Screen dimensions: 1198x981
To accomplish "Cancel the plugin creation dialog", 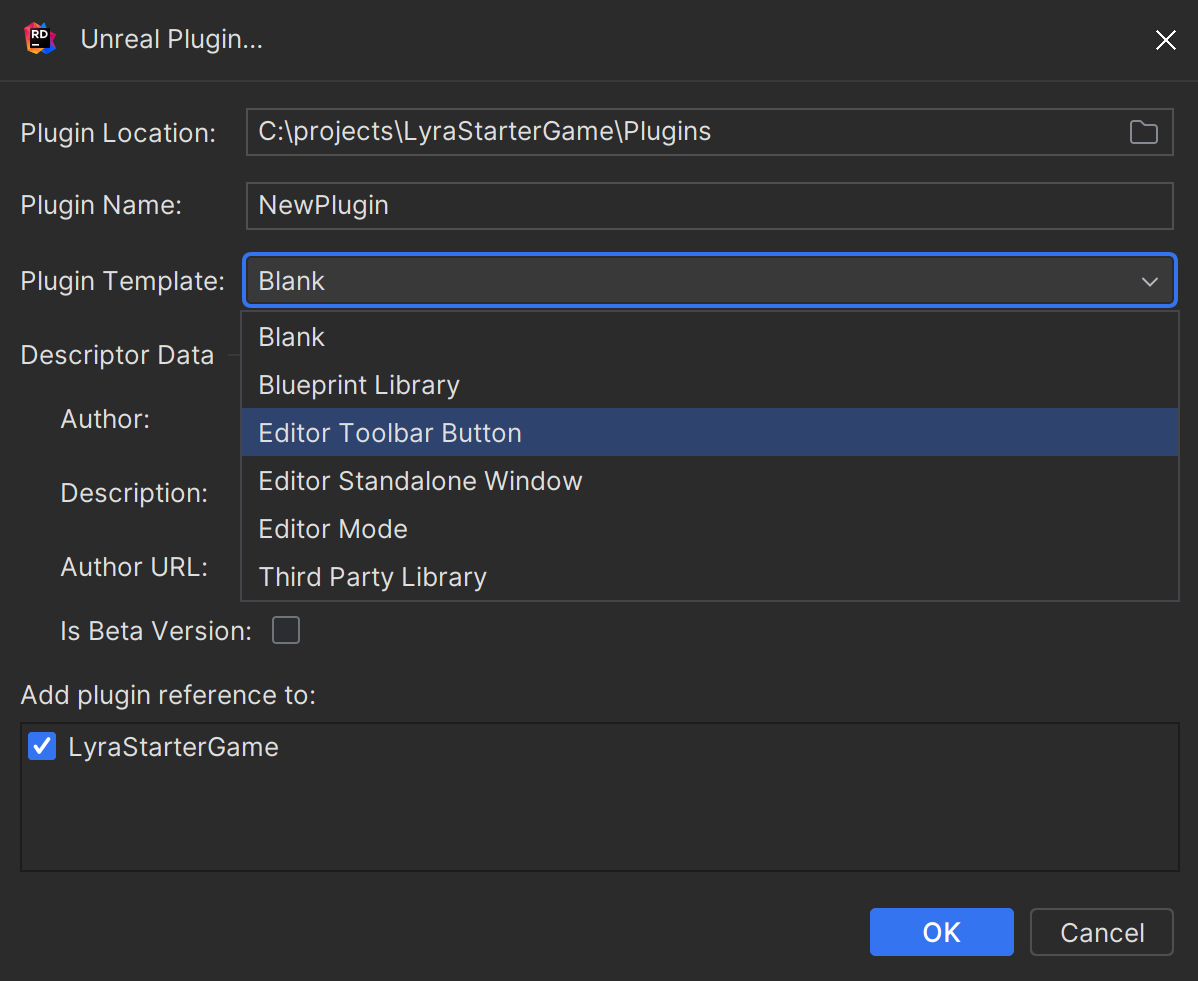I will (1101, 931).
